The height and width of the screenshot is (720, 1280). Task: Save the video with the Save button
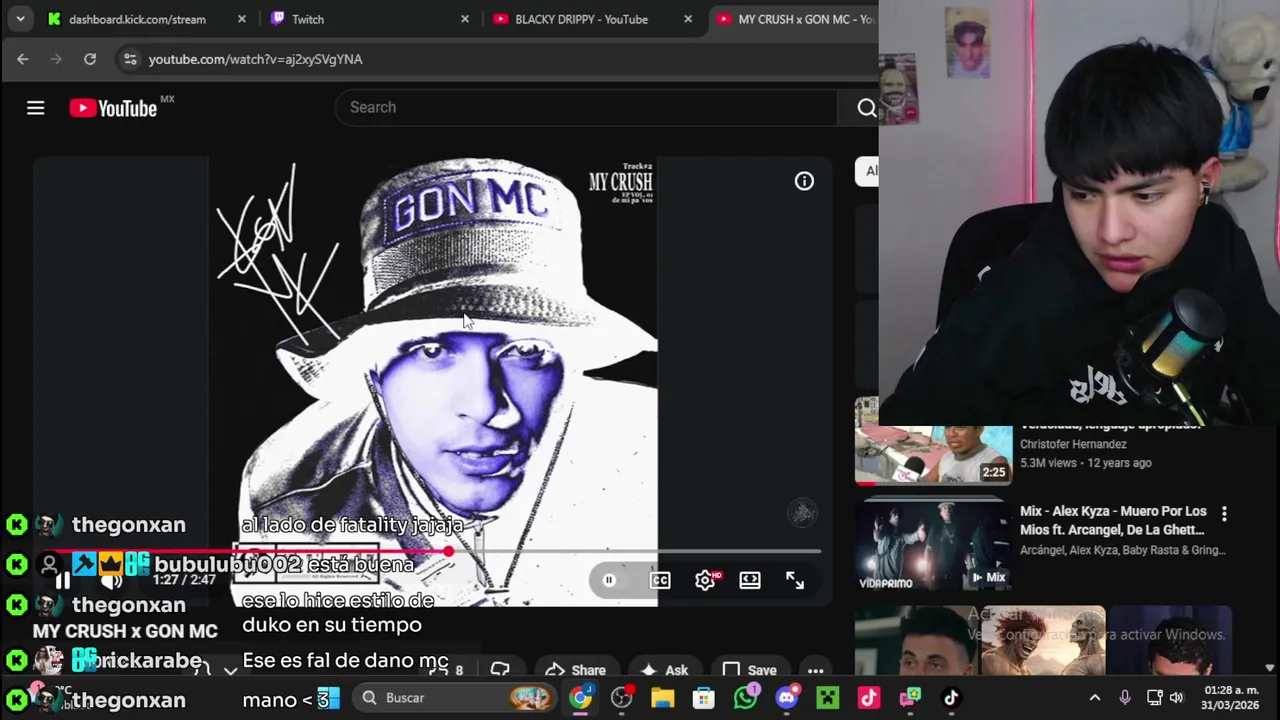coord(750,671)
